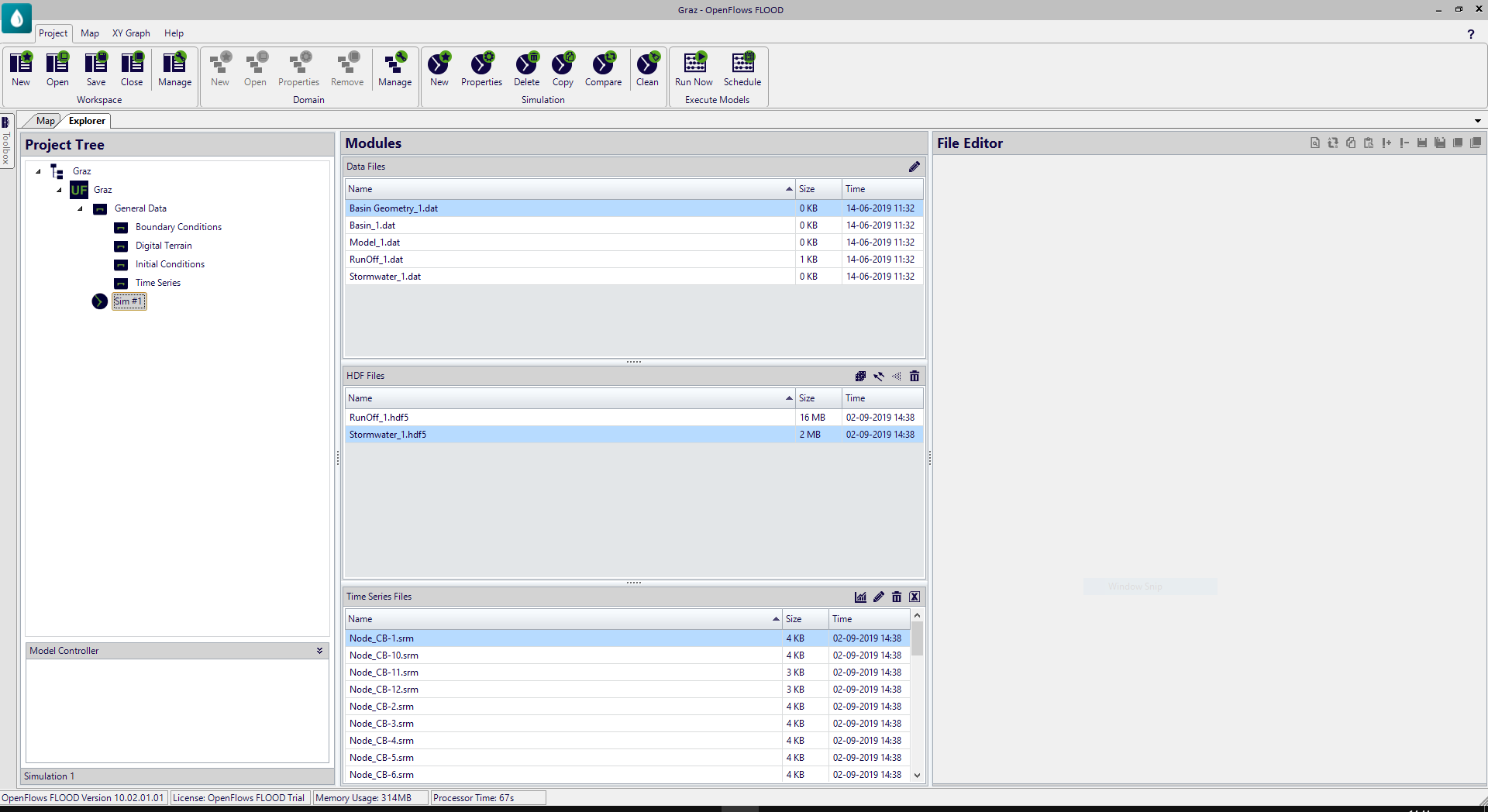
Task: Switch to the Map view tab
Action: pyautogui.click(x=45, y=121)
